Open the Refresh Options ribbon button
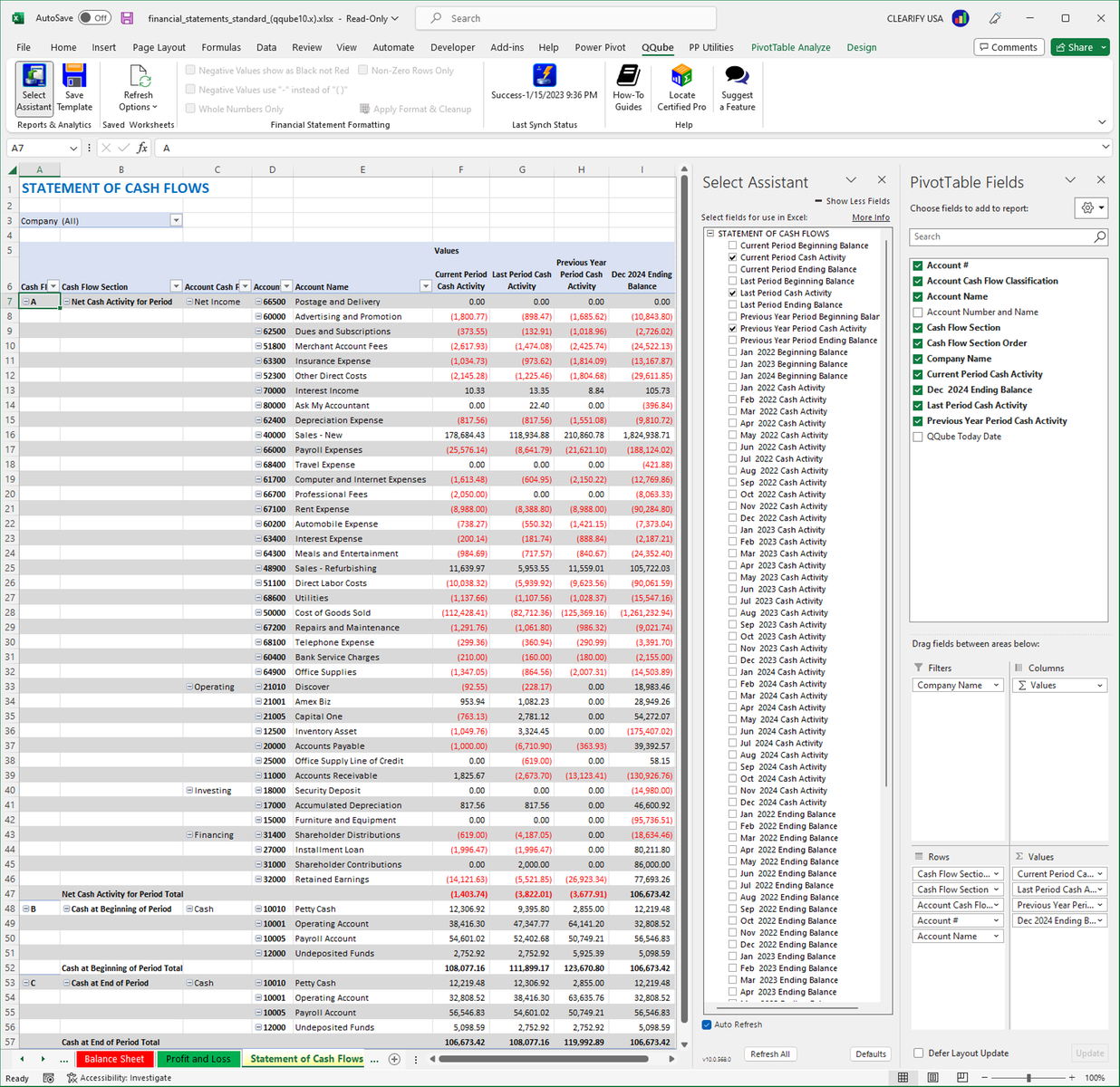1120x1087 pixels. (x=138, y=88)
